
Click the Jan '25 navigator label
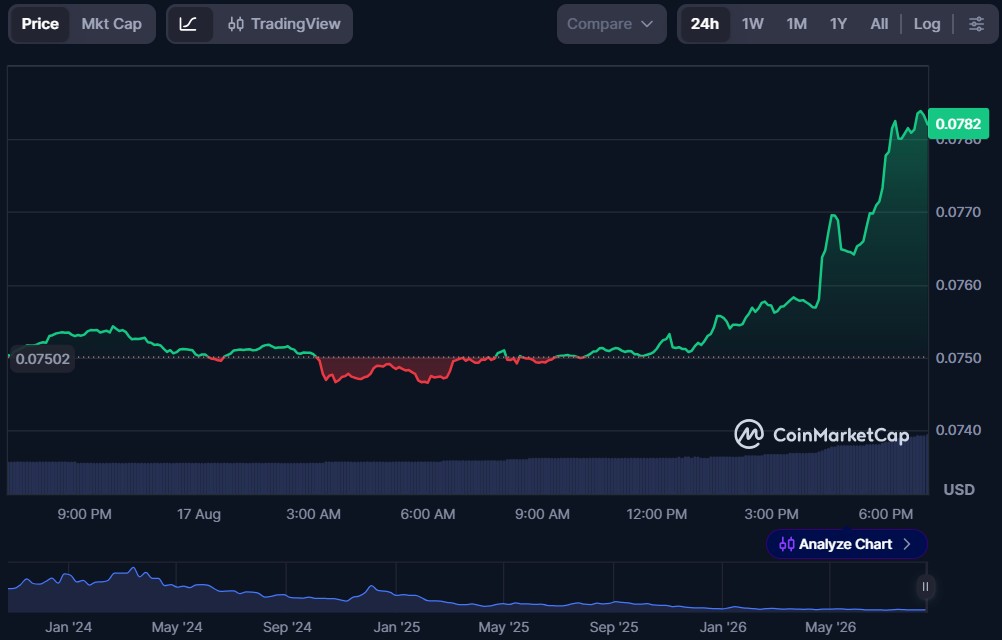click(x=396, y=627)
